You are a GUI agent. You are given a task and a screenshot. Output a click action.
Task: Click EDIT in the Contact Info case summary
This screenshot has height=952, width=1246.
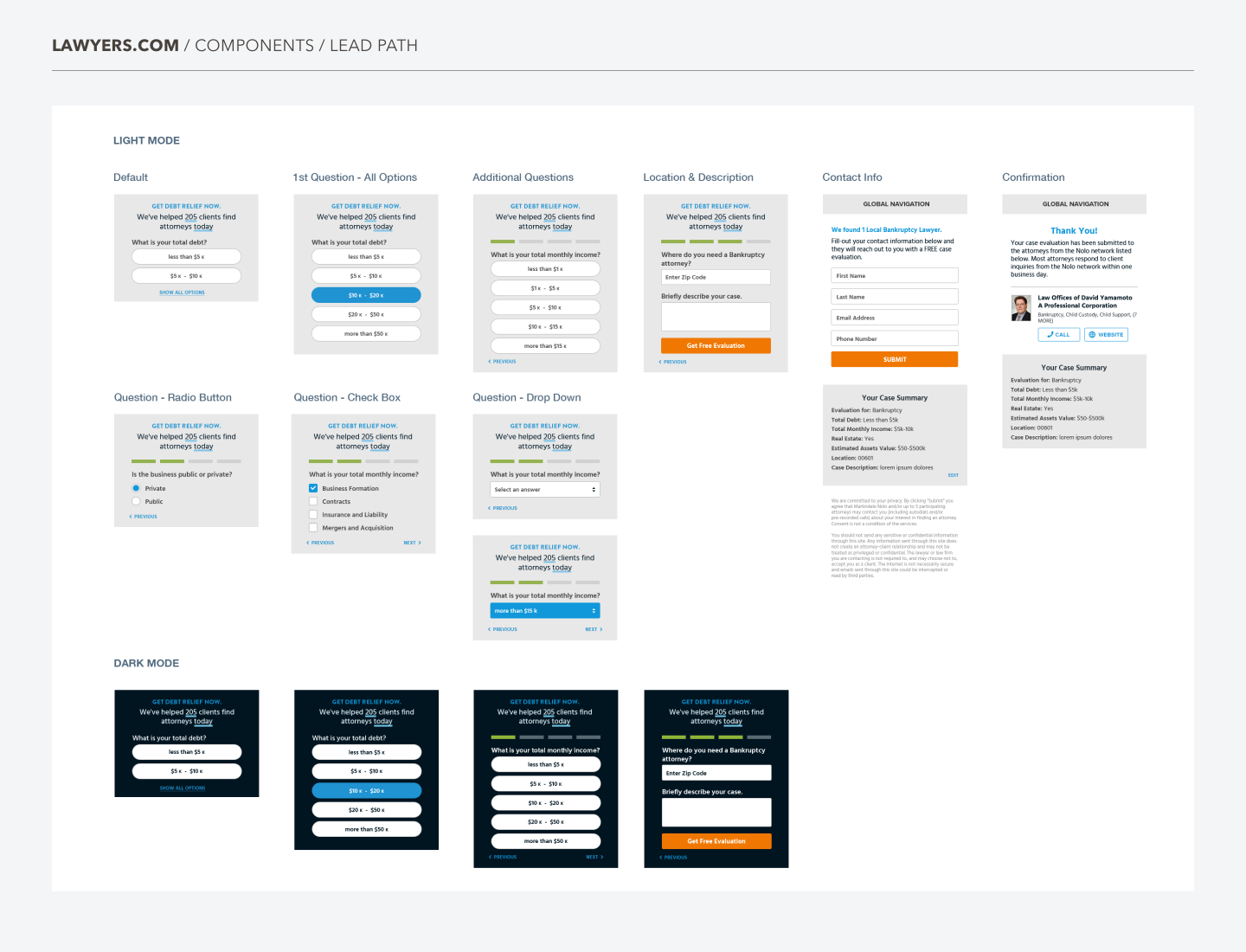953,475
